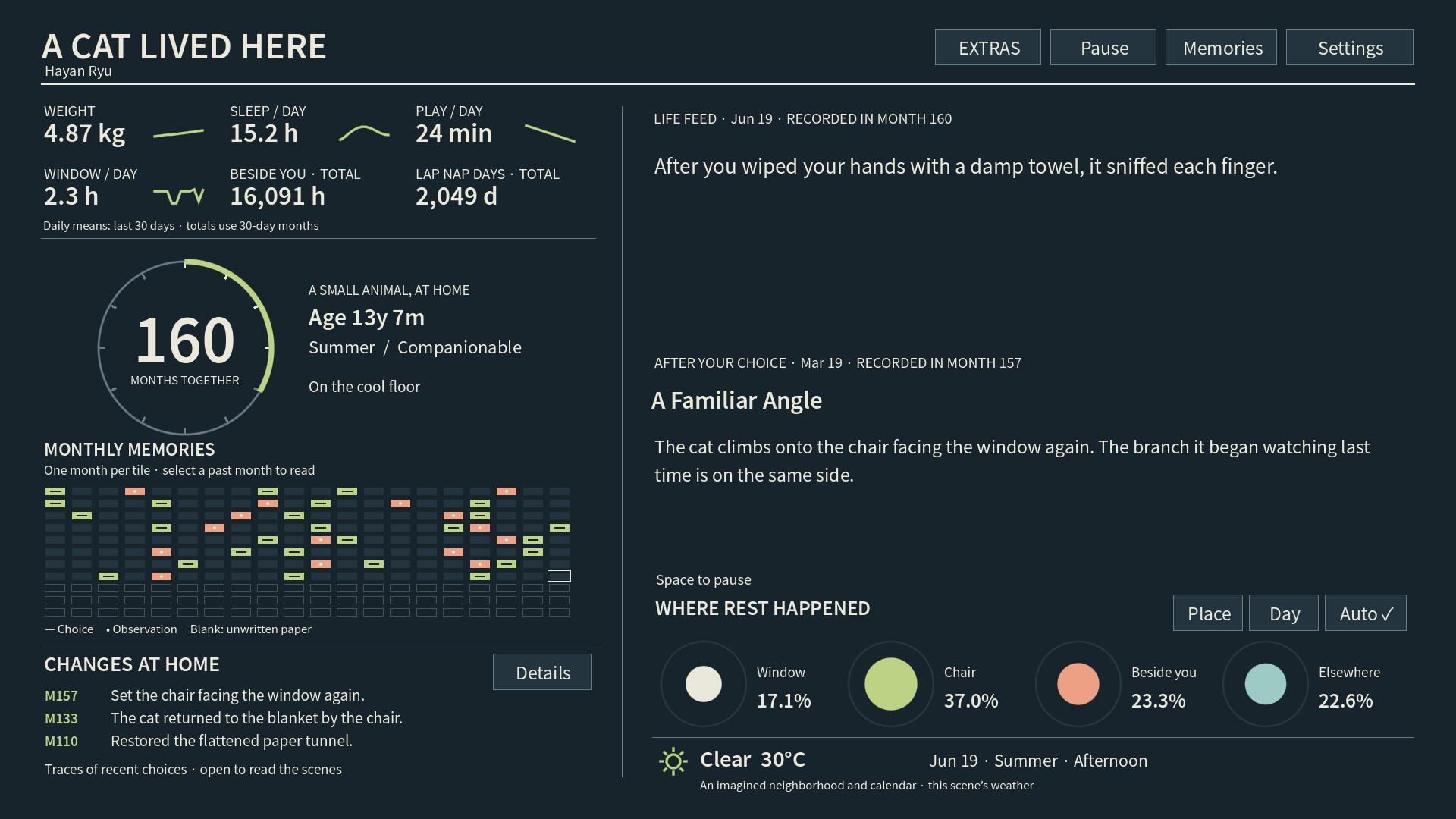Click the salmon Beside you rest circle
Viewport: 1456px width, 819px height.
[1078, 684]
